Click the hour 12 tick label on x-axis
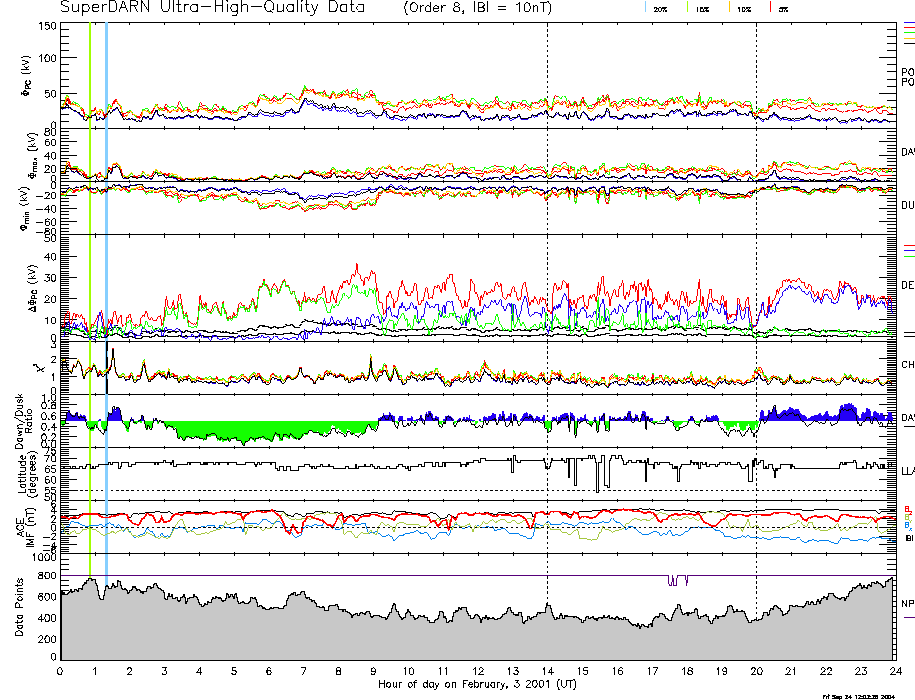The height and width of the screenshot is (700, 915). coord(478,671)
